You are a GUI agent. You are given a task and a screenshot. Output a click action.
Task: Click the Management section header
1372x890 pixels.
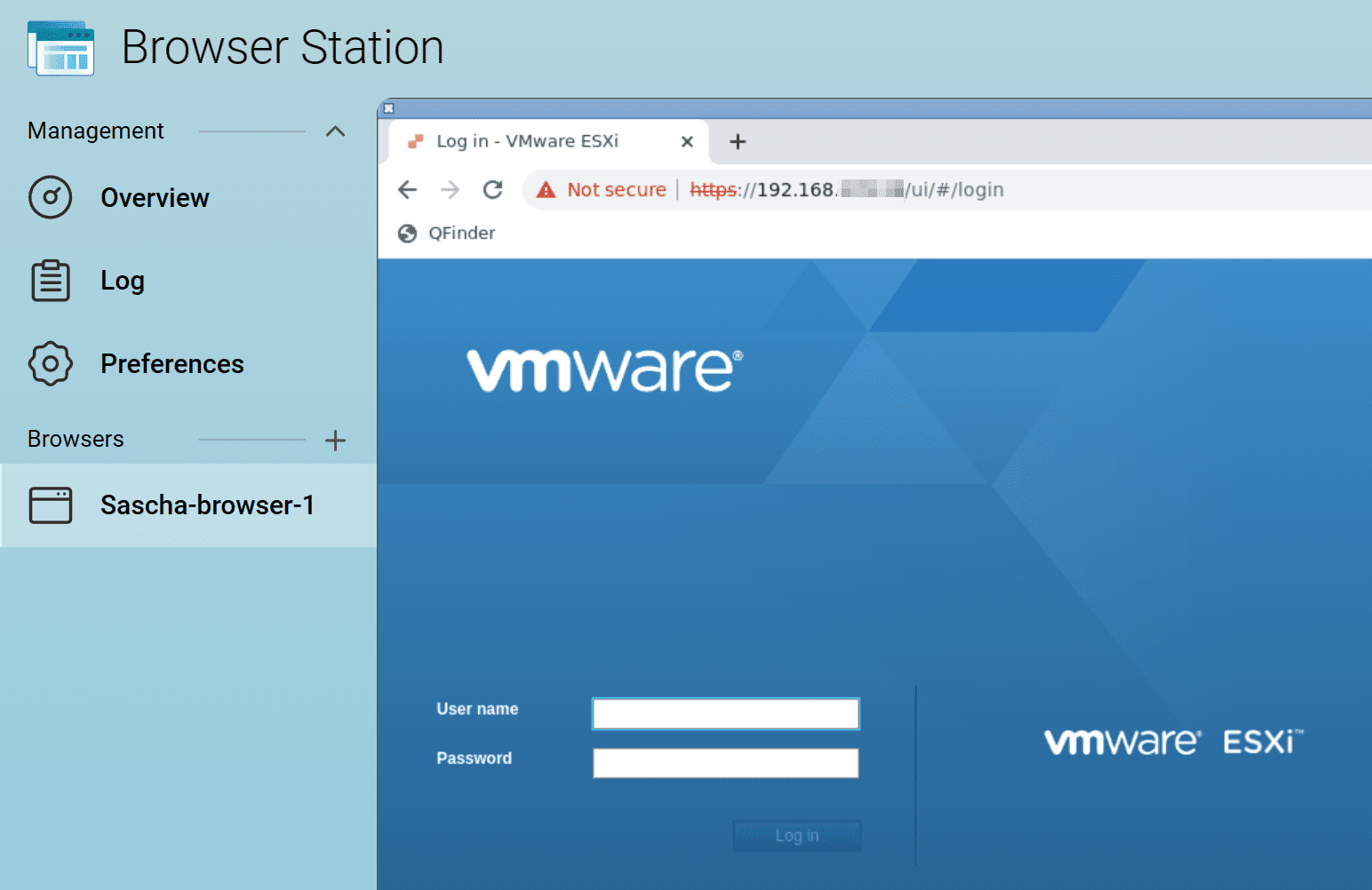(96, 131)
